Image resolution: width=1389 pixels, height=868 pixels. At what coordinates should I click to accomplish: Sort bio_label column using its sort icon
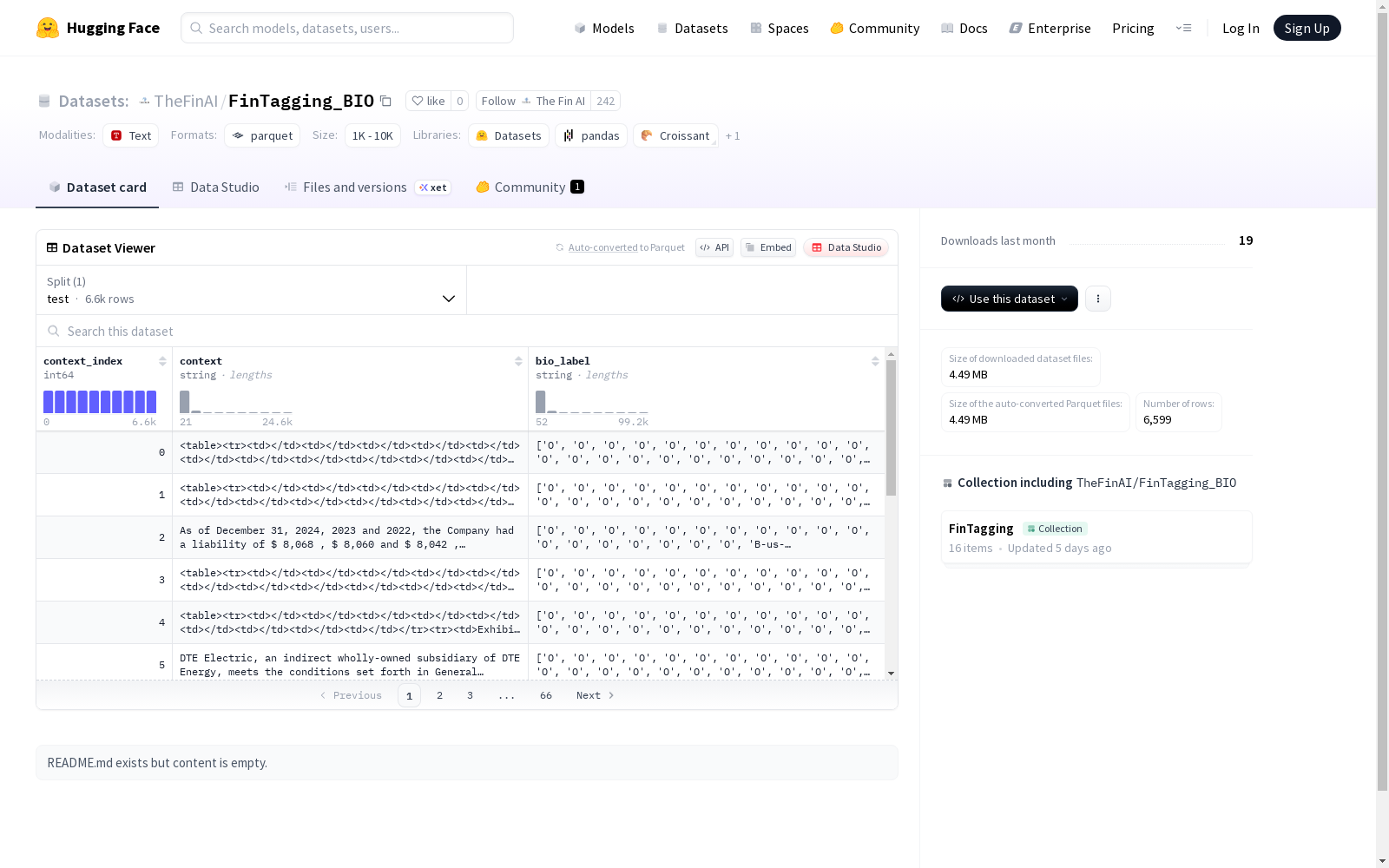875,361
